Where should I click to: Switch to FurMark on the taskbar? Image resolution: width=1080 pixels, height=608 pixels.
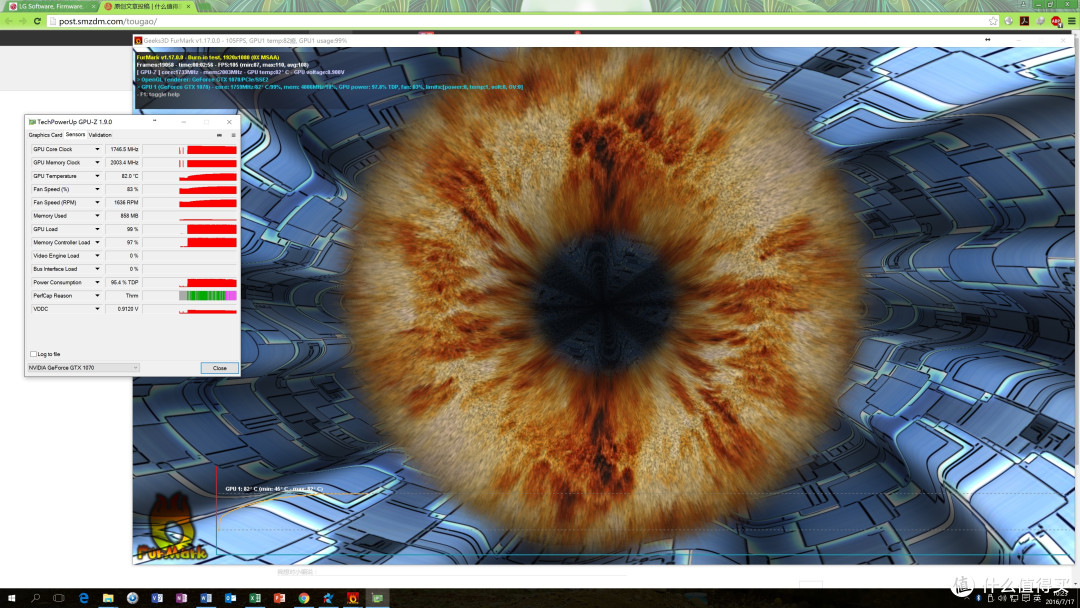(x=353, y=598)
